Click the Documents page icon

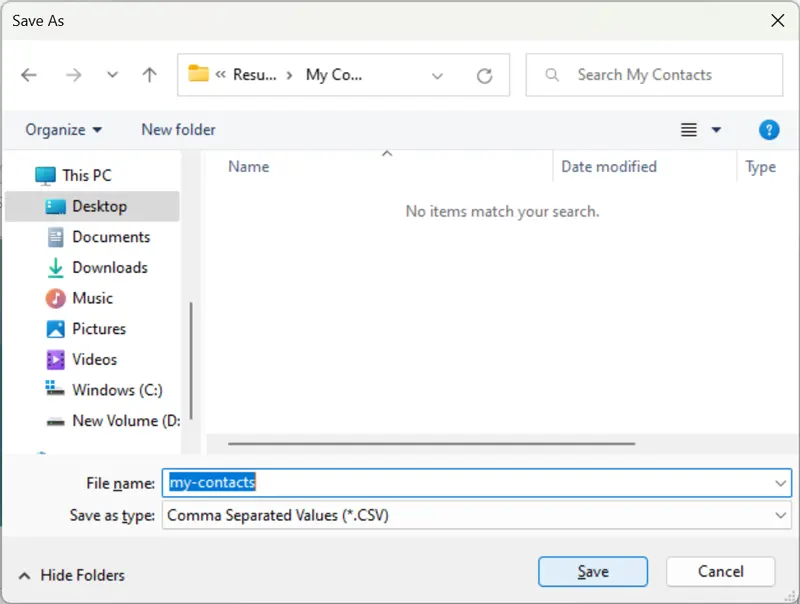pyautogui.click(x=55, y=237)
